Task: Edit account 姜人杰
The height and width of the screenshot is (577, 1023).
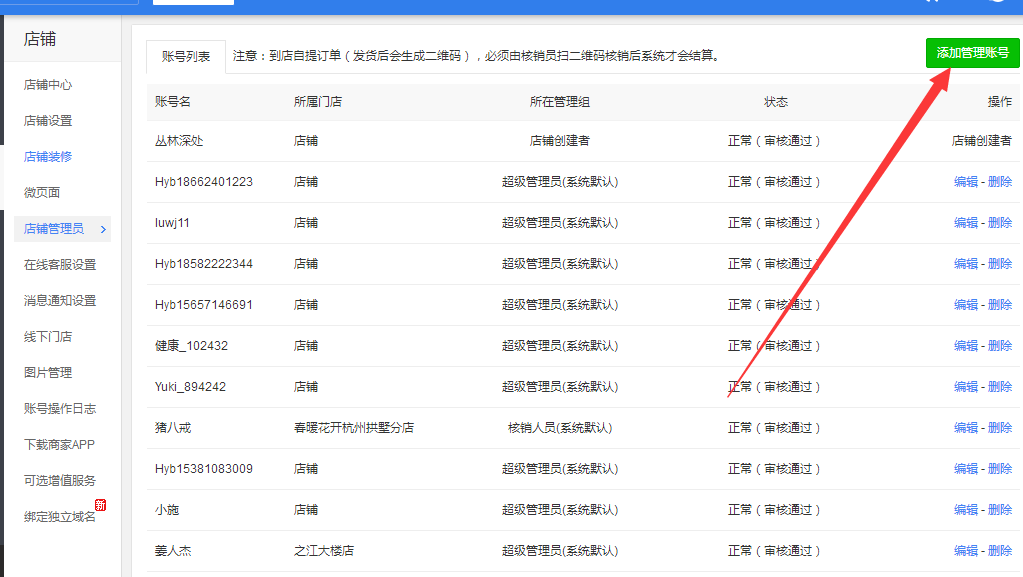Action: coord(966,551)
